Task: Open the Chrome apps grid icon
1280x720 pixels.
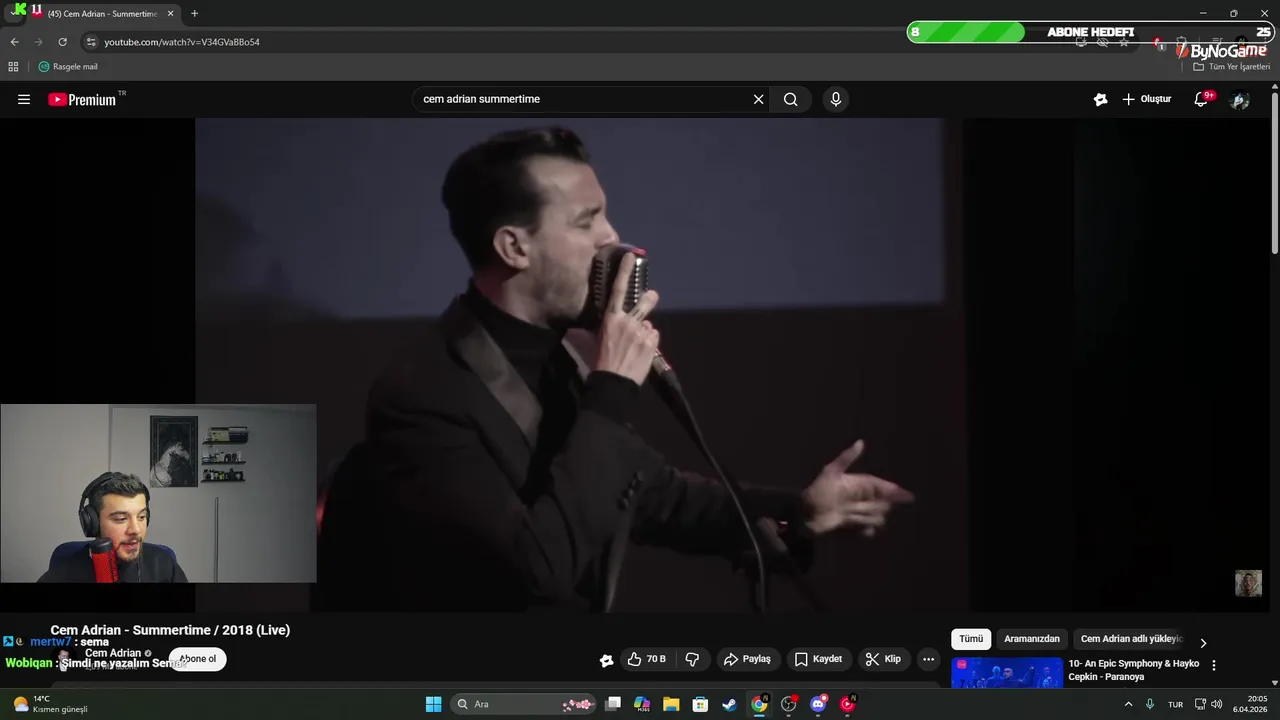Action: coord(13,67)
